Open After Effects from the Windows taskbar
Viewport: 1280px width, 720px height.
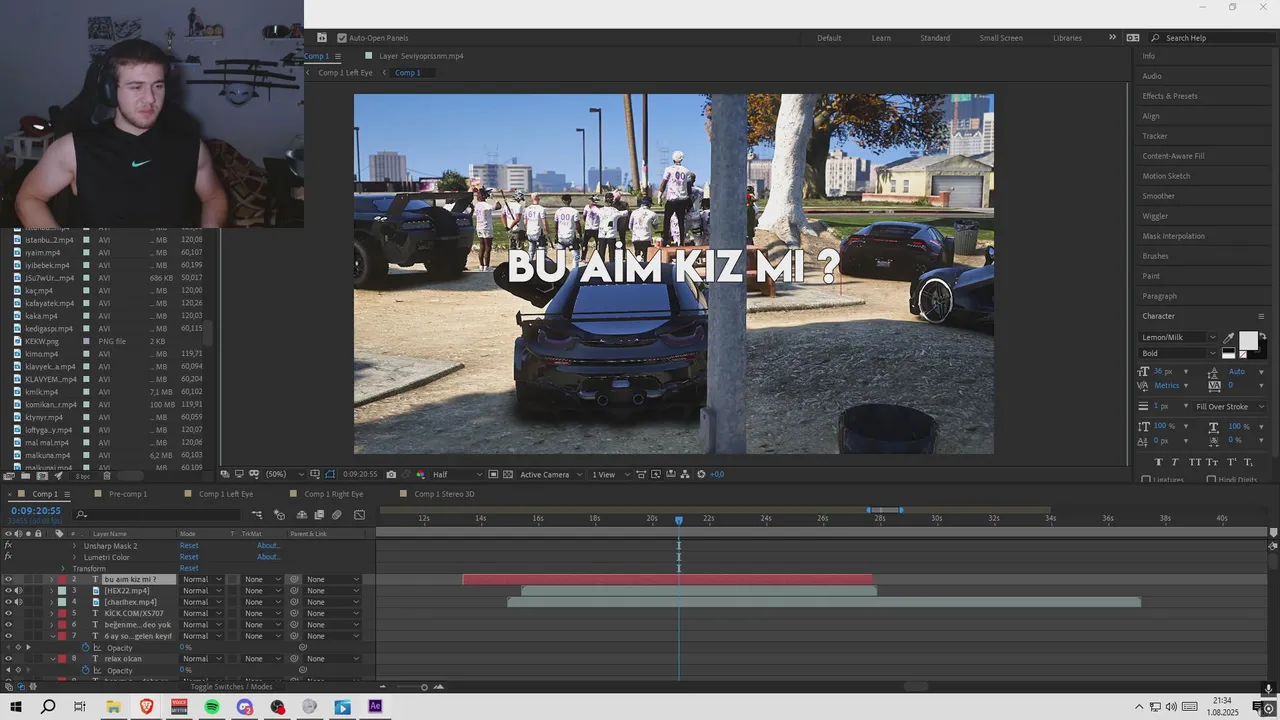click(x=375, y=707)
